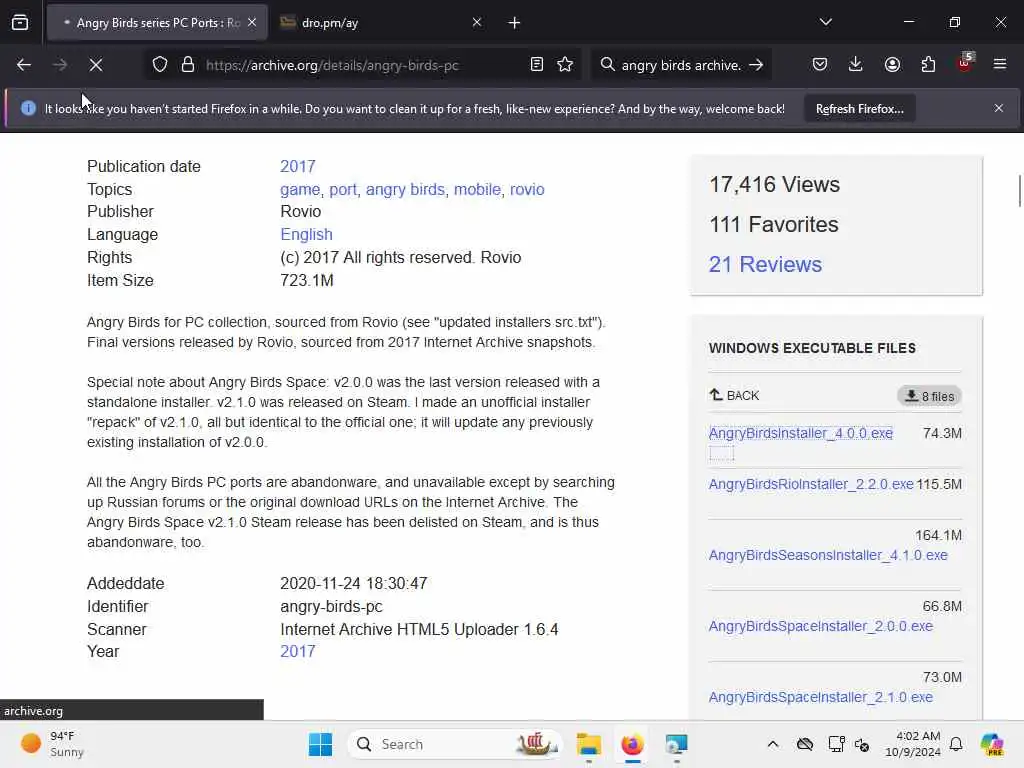Download AngryBirdsSpaceInstaller_2.0.0.exe
Viewport: 1024px width, 768px height.
(820, 626)
